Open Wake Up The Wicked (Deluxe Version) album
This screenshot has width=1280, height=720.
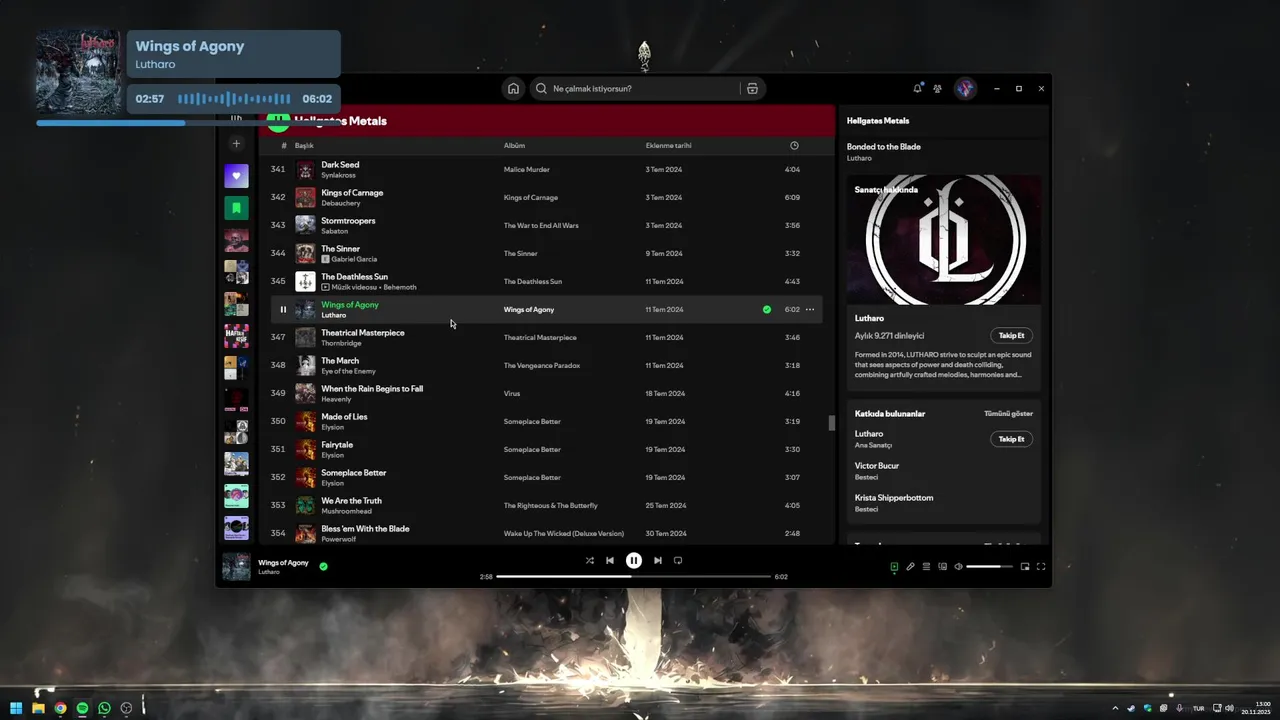tap(563, 533)
